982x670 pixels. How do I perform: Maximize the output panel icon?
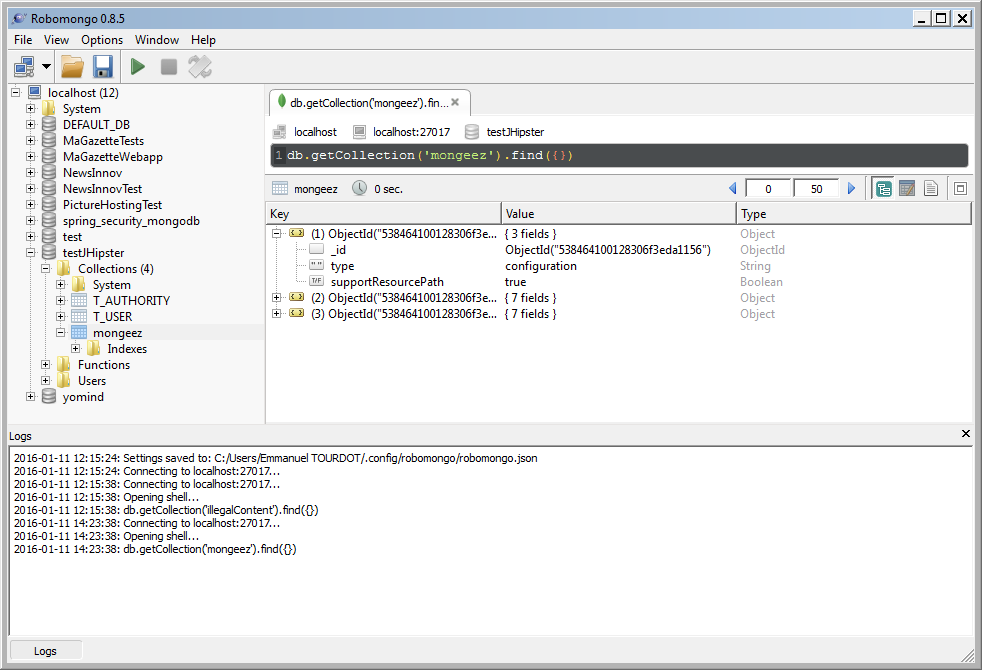pyautogui.click(x=960, y=188)
